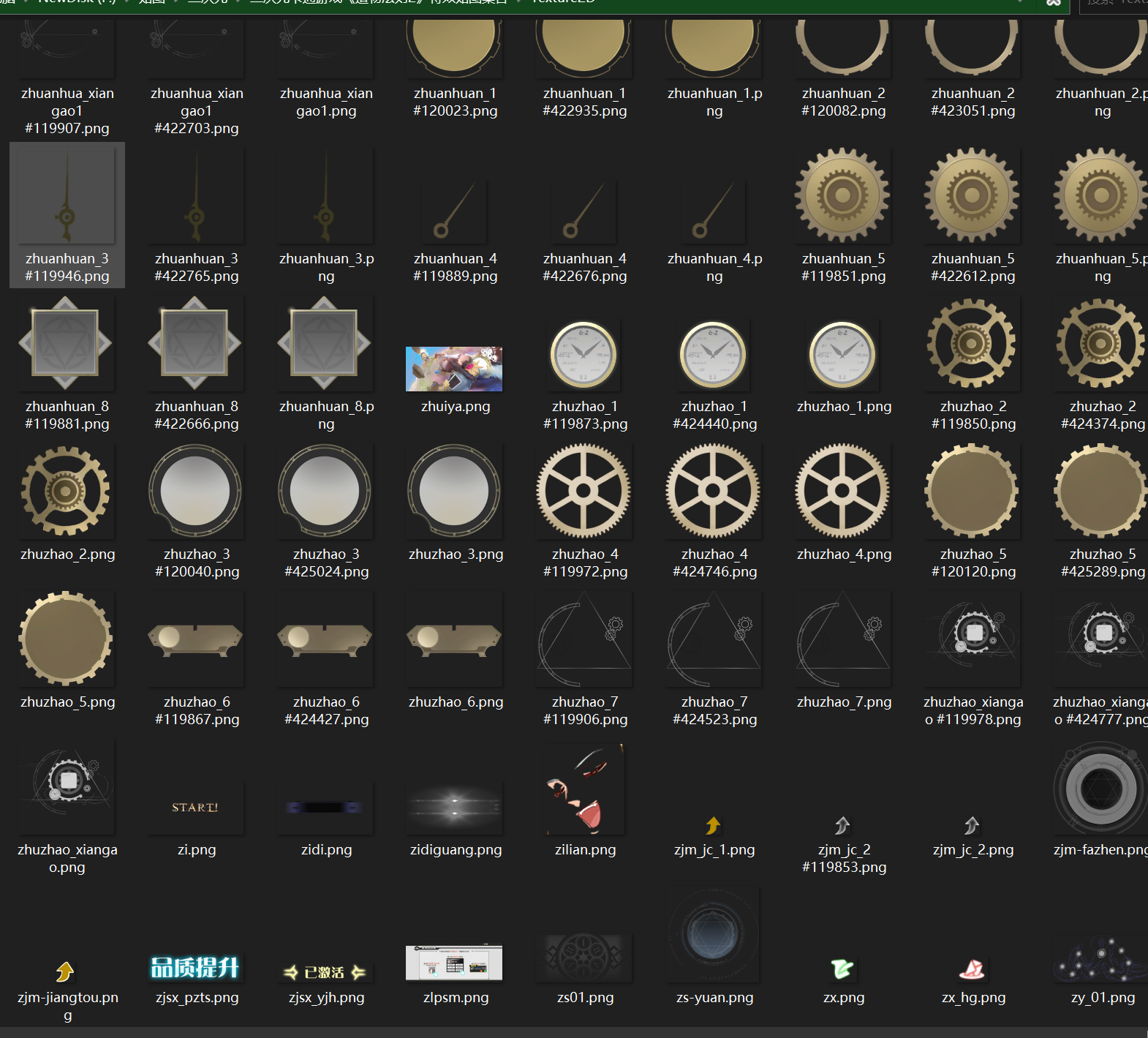This screenshot has width=1148, height=1038.
Task: Click the zhuzhao_3.png round mirror
Action: coord(455,491)
